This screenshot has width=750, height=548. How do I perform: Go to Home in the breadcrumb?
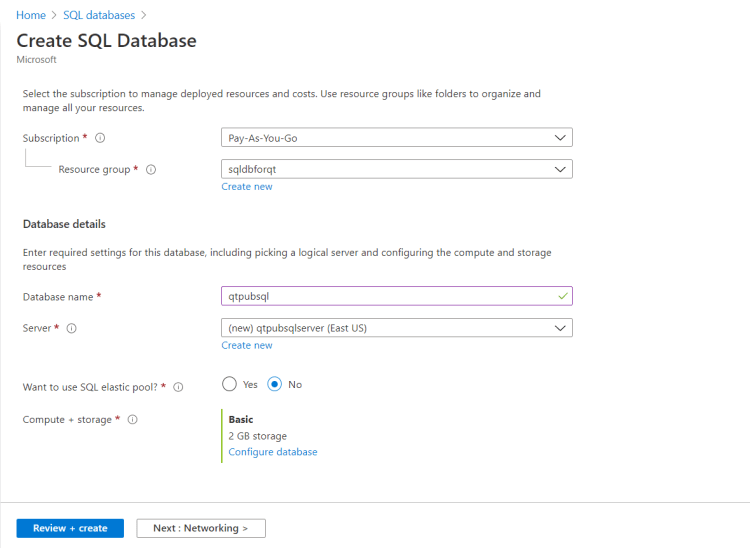31,15
